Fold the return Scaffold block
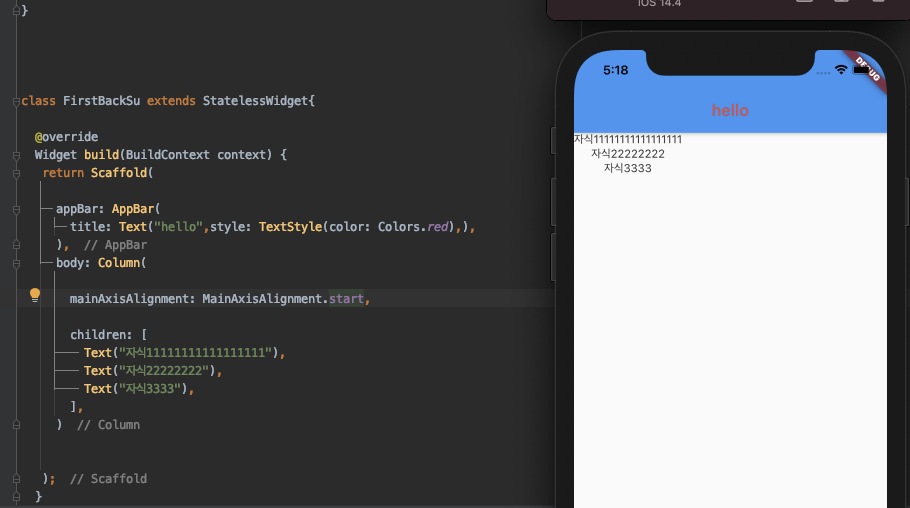 tap(16, 174)
